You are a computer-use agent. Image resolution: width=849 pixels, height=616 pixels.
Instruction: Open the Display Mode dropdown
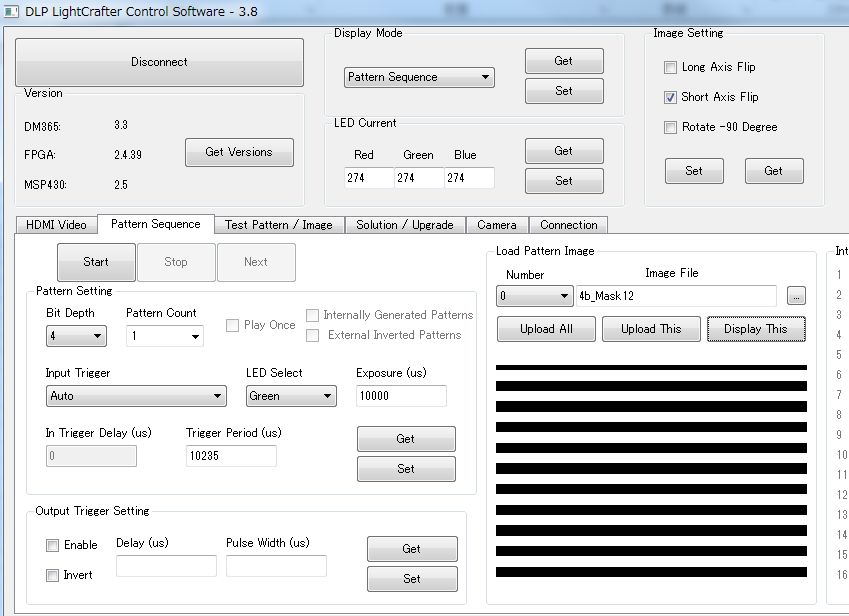tap(419, 77)
